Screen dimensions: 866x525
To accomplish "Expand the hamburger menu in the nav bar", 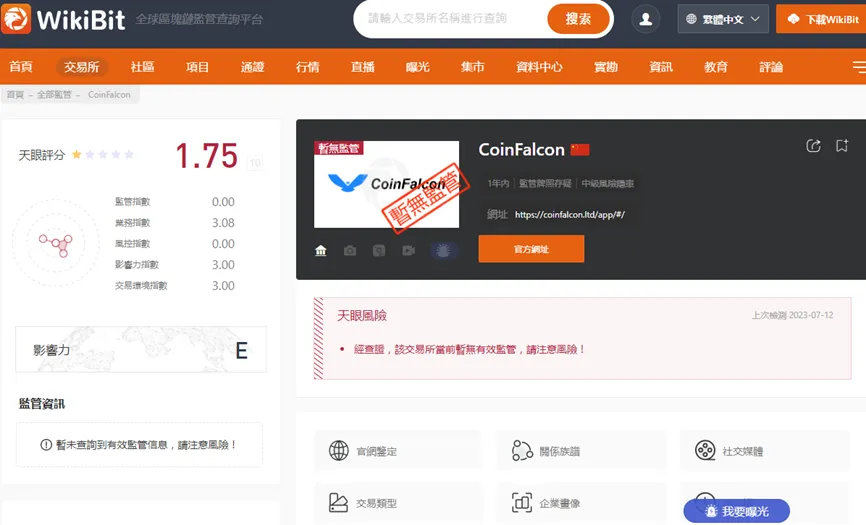I will (859, 67).
